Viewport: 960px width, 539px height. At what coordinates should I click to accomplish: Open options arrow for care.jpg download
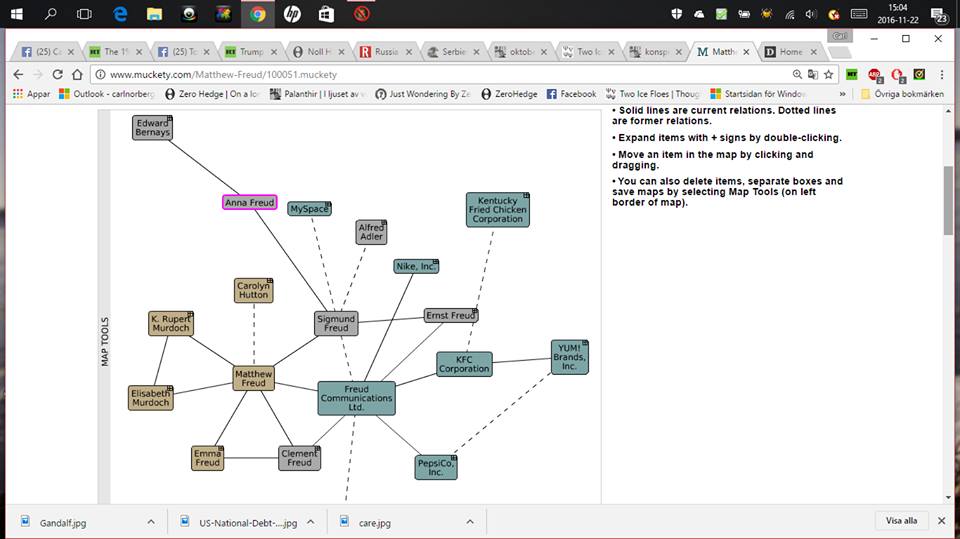pos(470,521)
